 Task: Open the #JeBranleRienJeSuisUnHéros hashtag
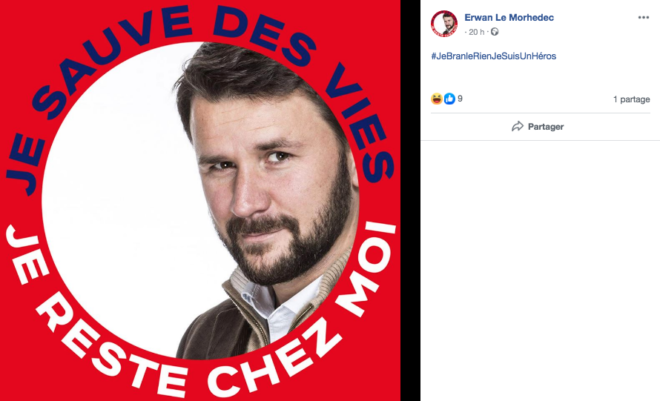coord(493,56)
